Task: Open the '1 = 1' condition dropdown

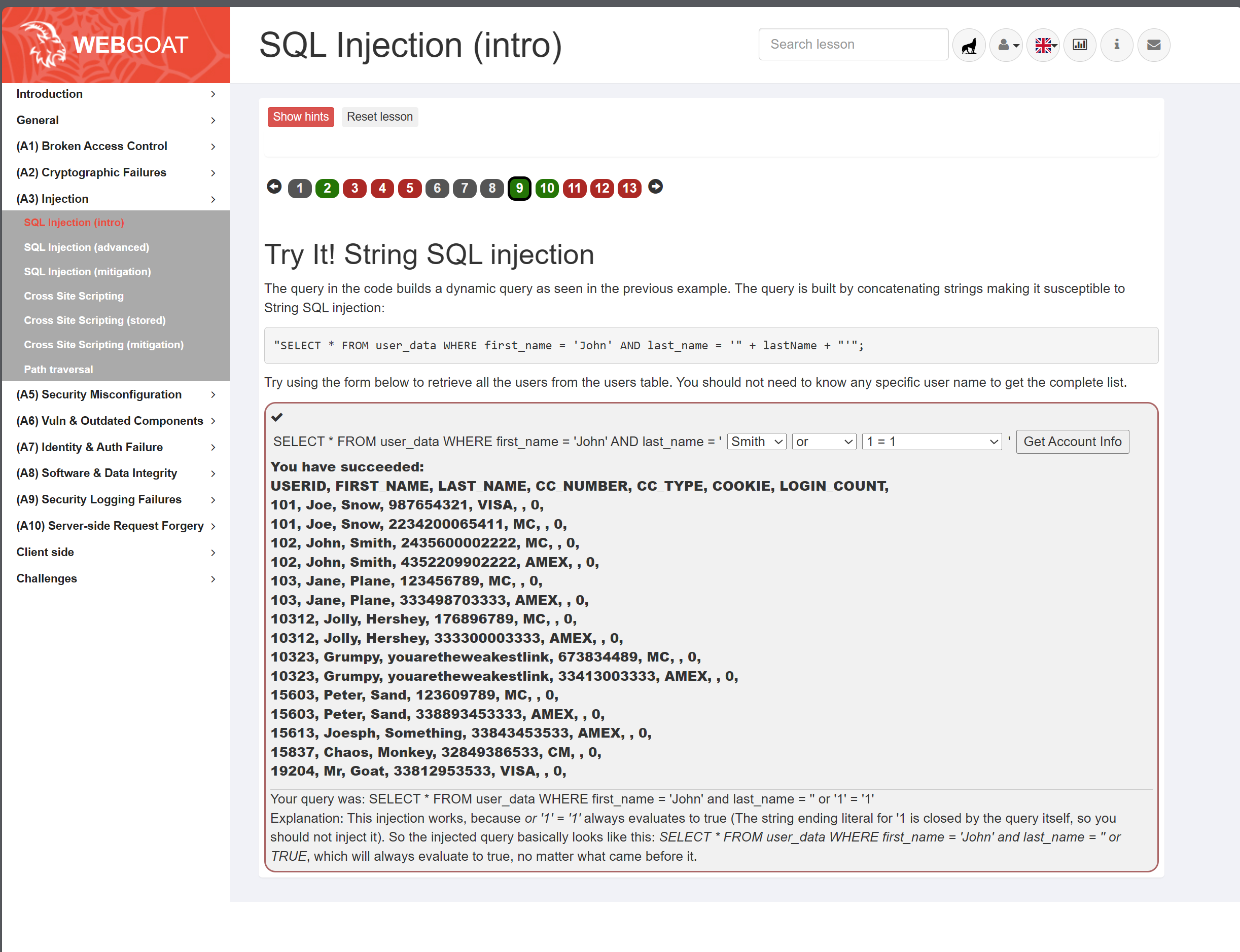Action: click(932, 442)
